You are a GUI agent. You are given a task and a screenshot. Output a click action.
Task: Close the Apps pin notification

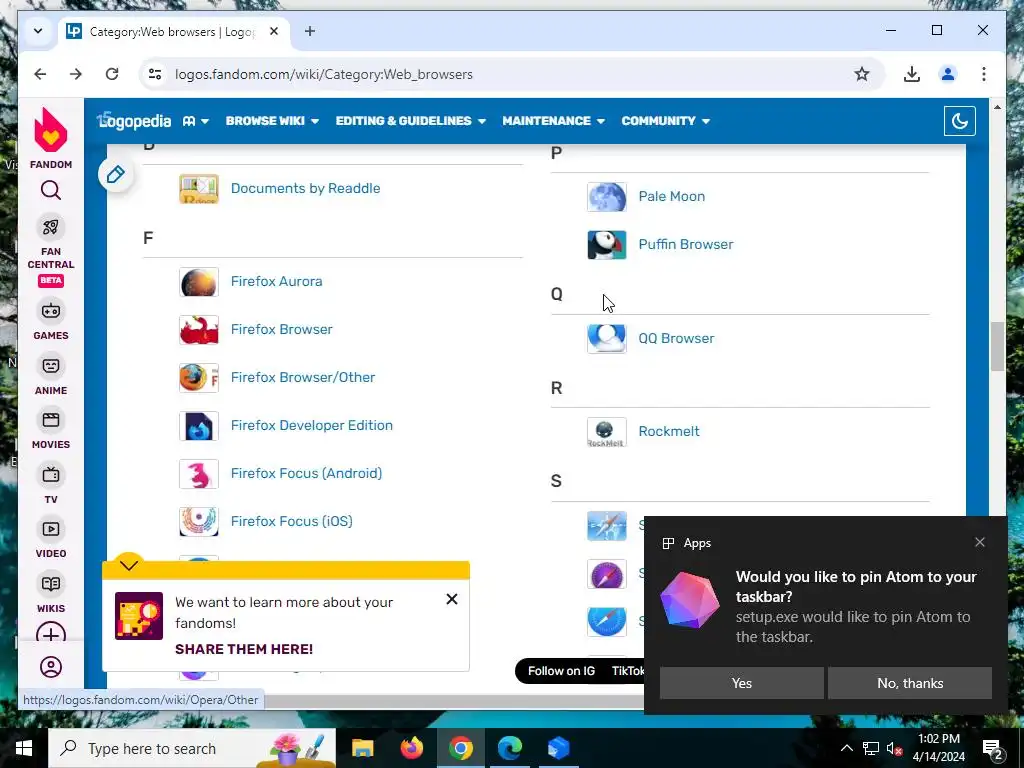tap(980, 542)
